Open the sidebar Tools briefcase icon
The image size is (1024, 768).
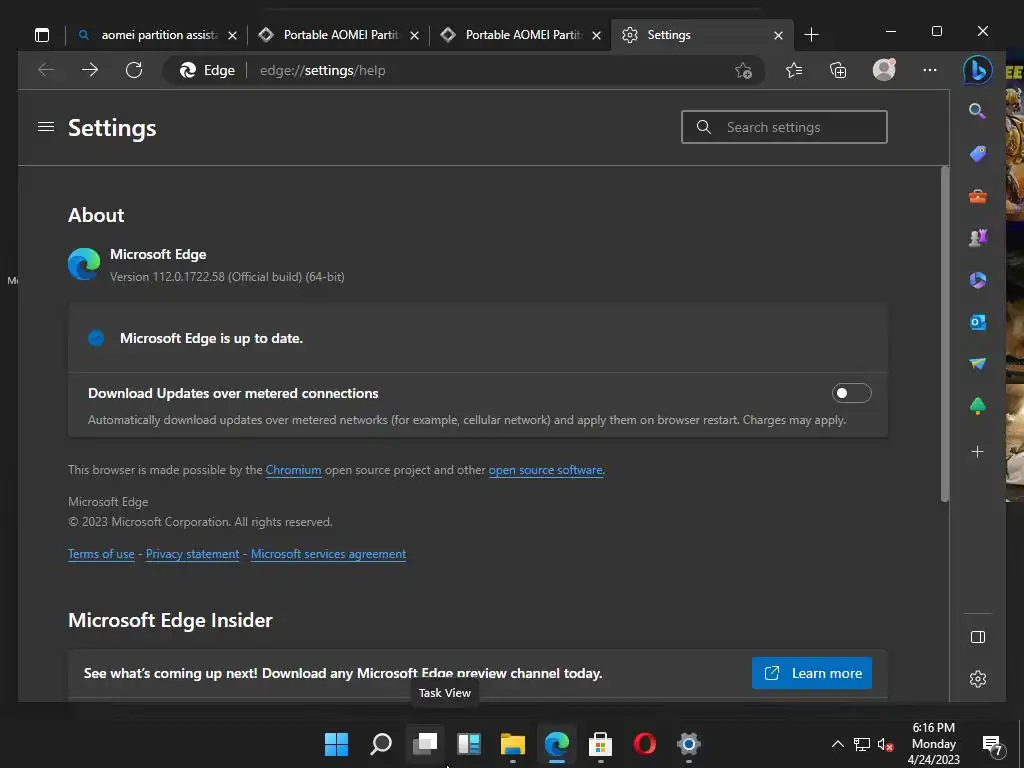click(978, 196)
